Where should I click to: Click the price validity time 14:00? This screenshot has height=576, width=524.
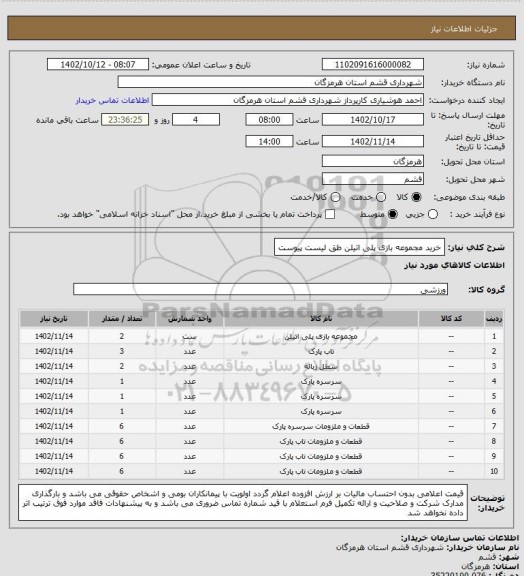[x=269, y=141]
